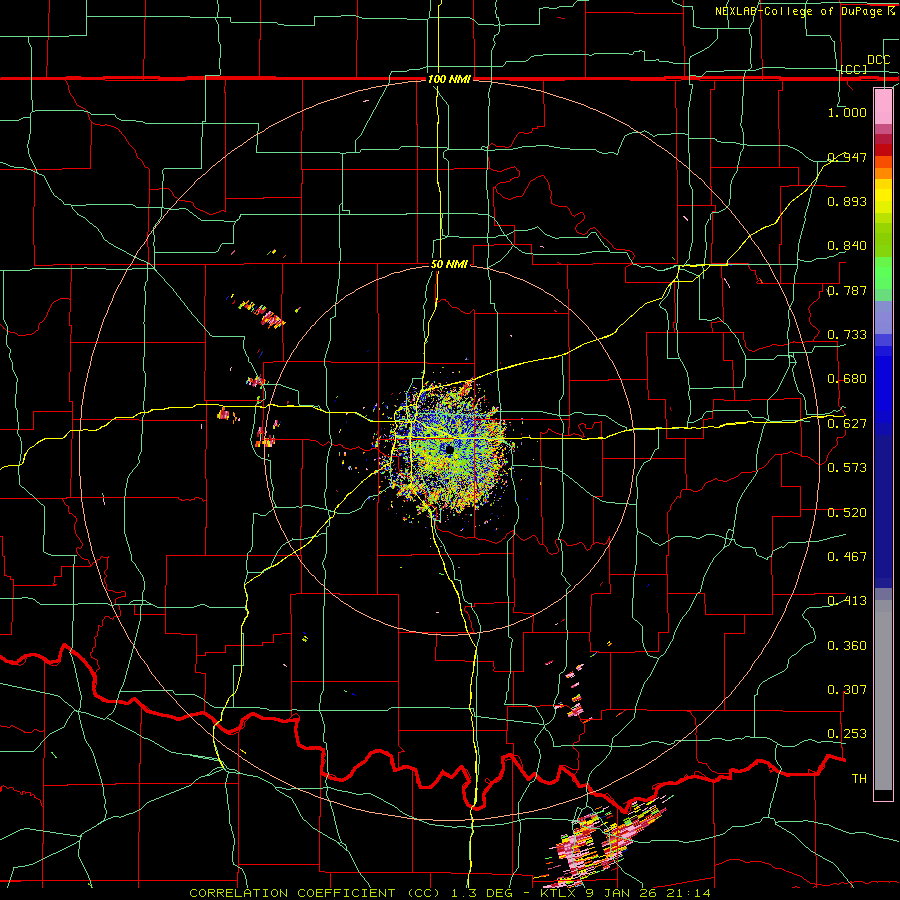900x900 pixels.
Task: Click the 1.000 value on the color scale
Action: 847,112
